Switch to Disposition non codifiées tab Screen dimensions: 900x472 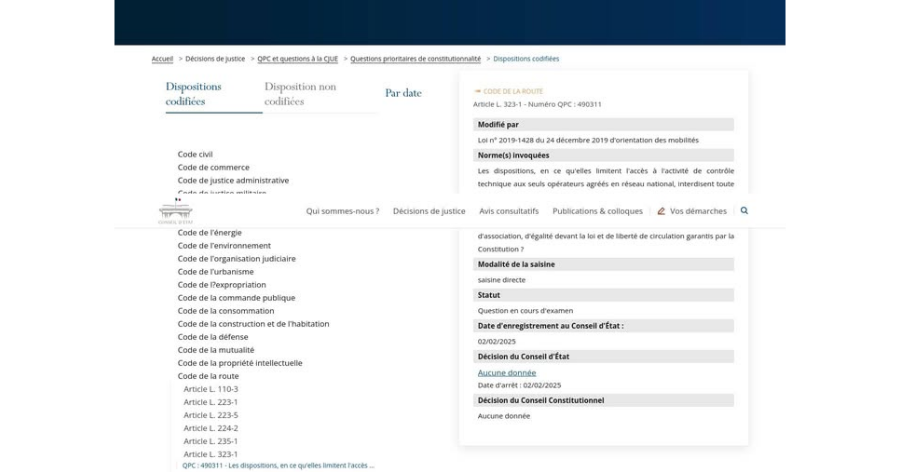(300, 94)
